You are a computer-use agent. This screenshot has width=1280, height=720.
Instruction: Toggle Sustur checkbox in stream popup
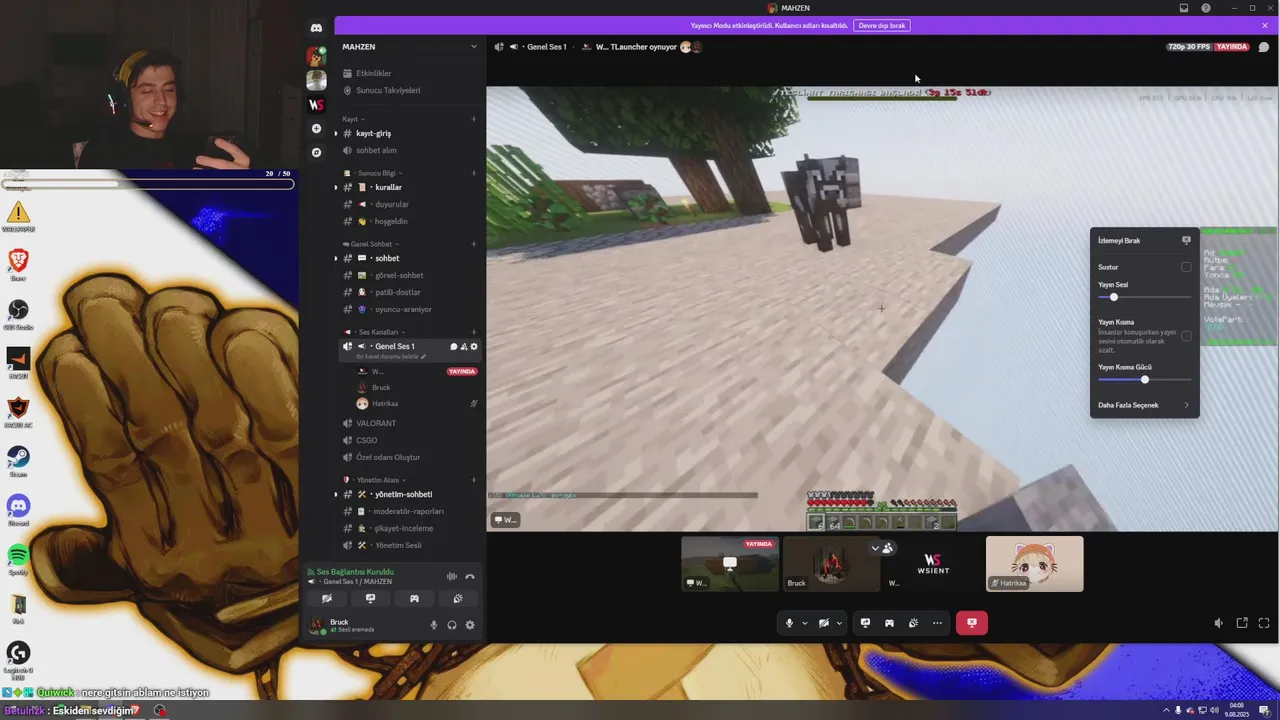pos(1186,267)
